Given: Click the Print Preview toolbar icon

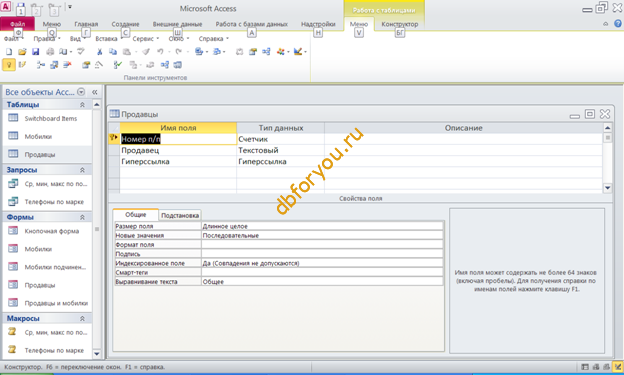Looking at the screenshot, I should click(63, 51).
